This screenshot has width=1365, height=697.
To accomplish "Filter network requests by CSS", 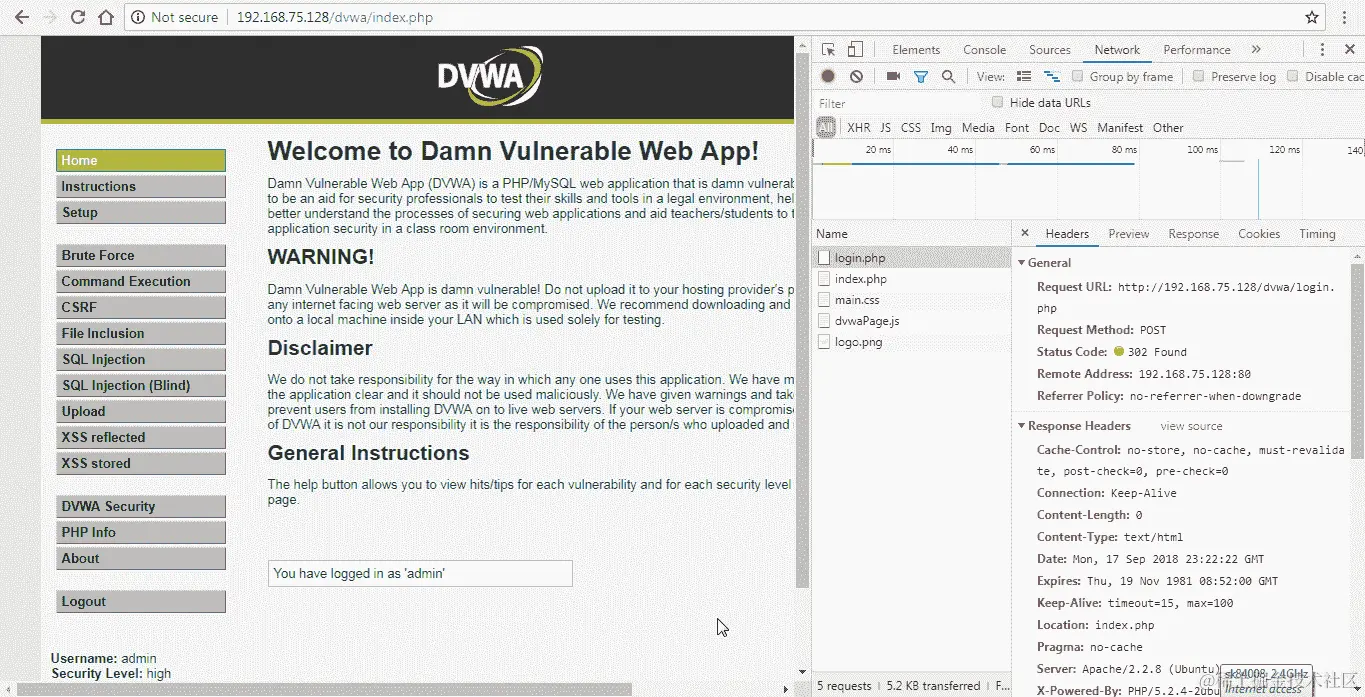I will (x=910, y=127).
